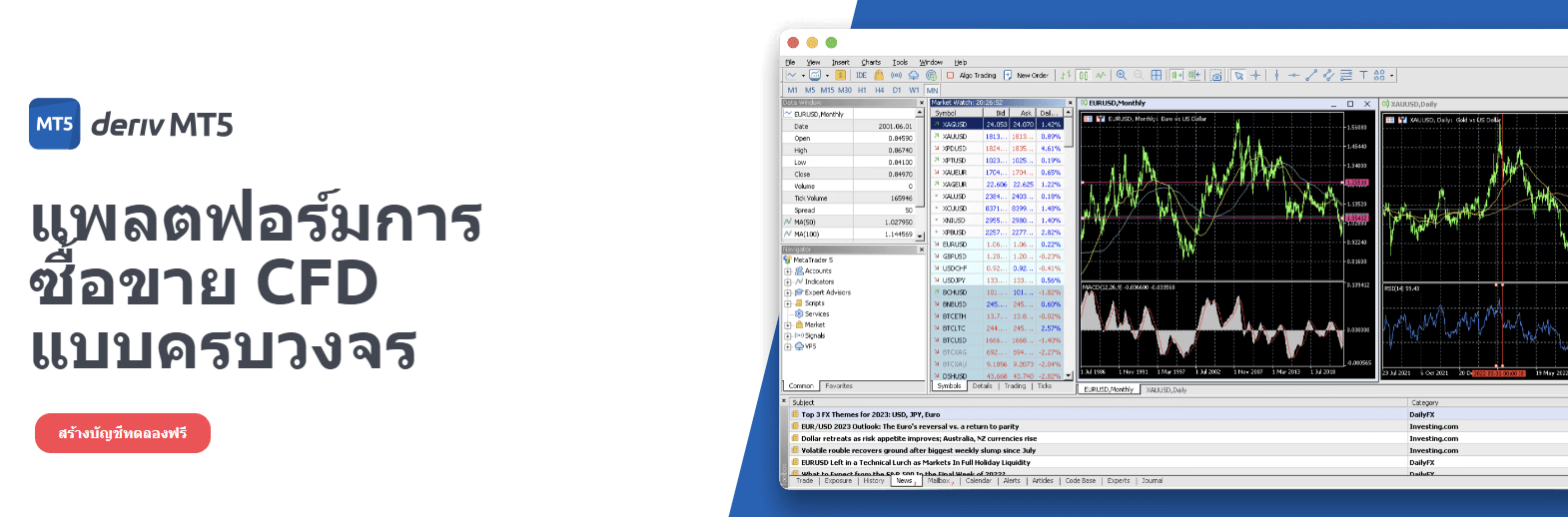Click the chart screenshot camera icon
This screenshot has width=1568, height=517.
pyautogui.click(x=1215, y=75)
